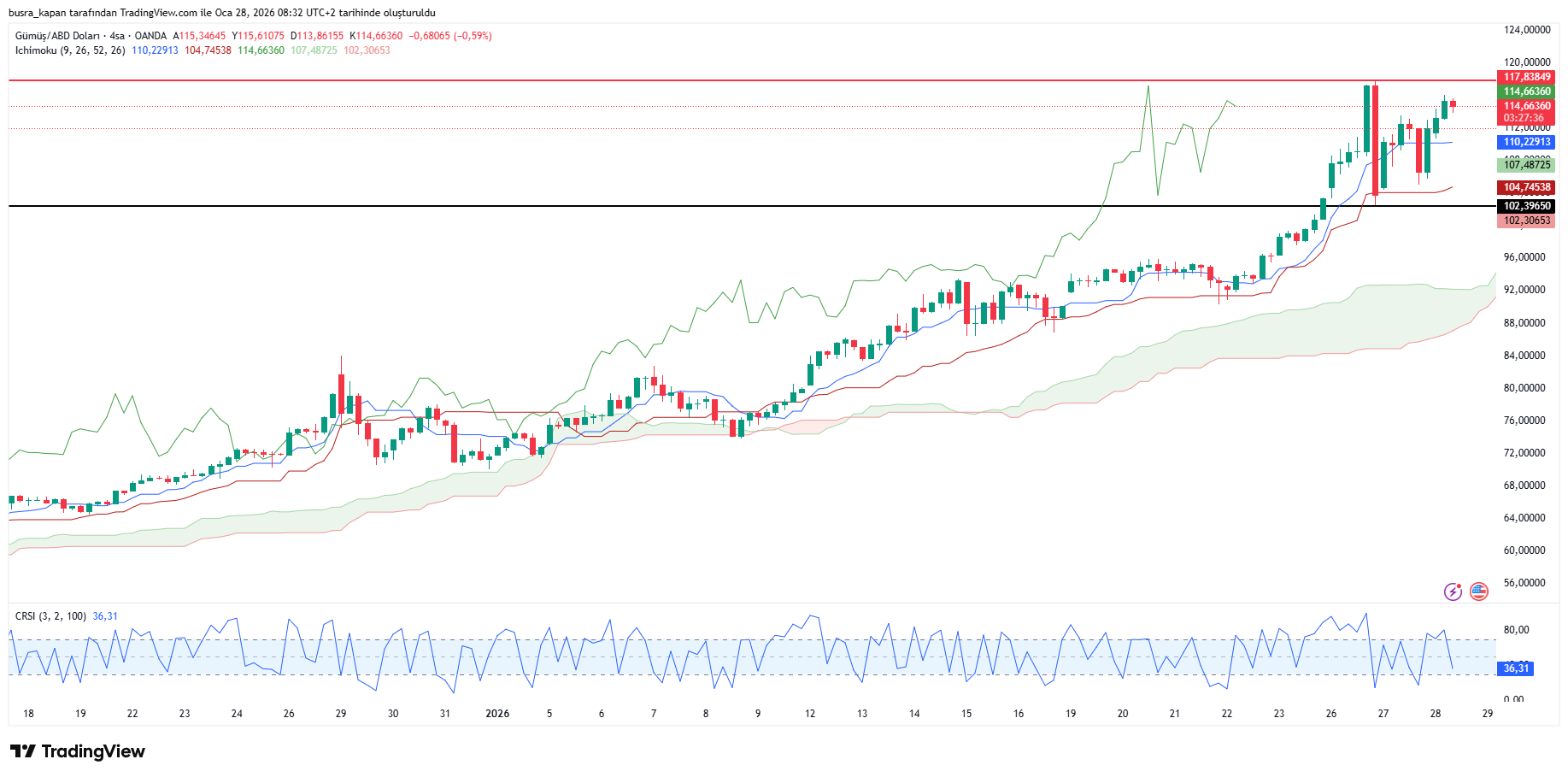Click the US flag event icon
The width and height of the screenshot is (1568, 777).
(1479, 592)
